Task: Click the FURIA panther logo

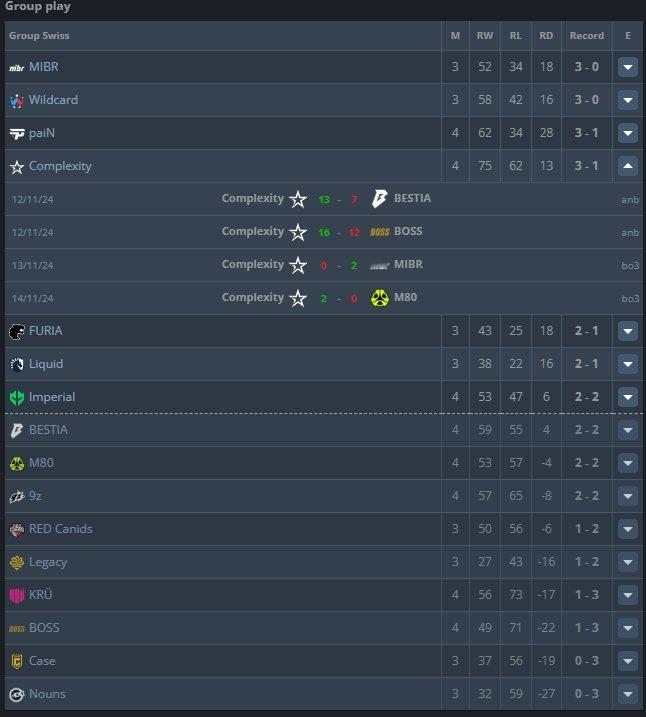Action: click(x=17, y=332)
